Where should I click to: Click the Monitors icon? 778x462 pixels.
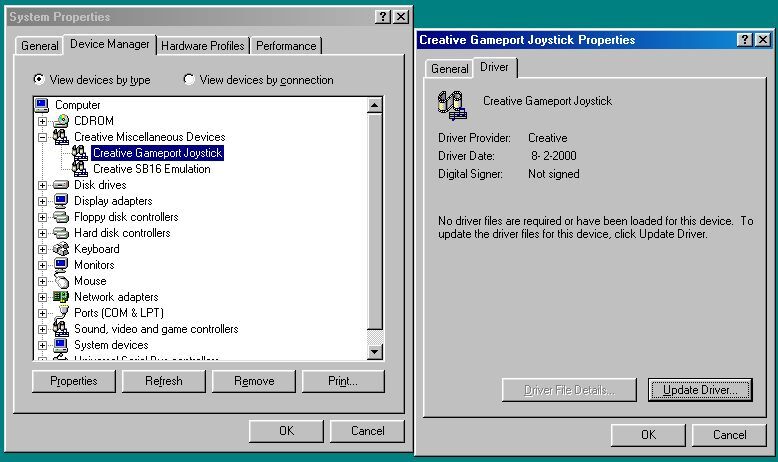pyautogui.click(x=61, y=264)
